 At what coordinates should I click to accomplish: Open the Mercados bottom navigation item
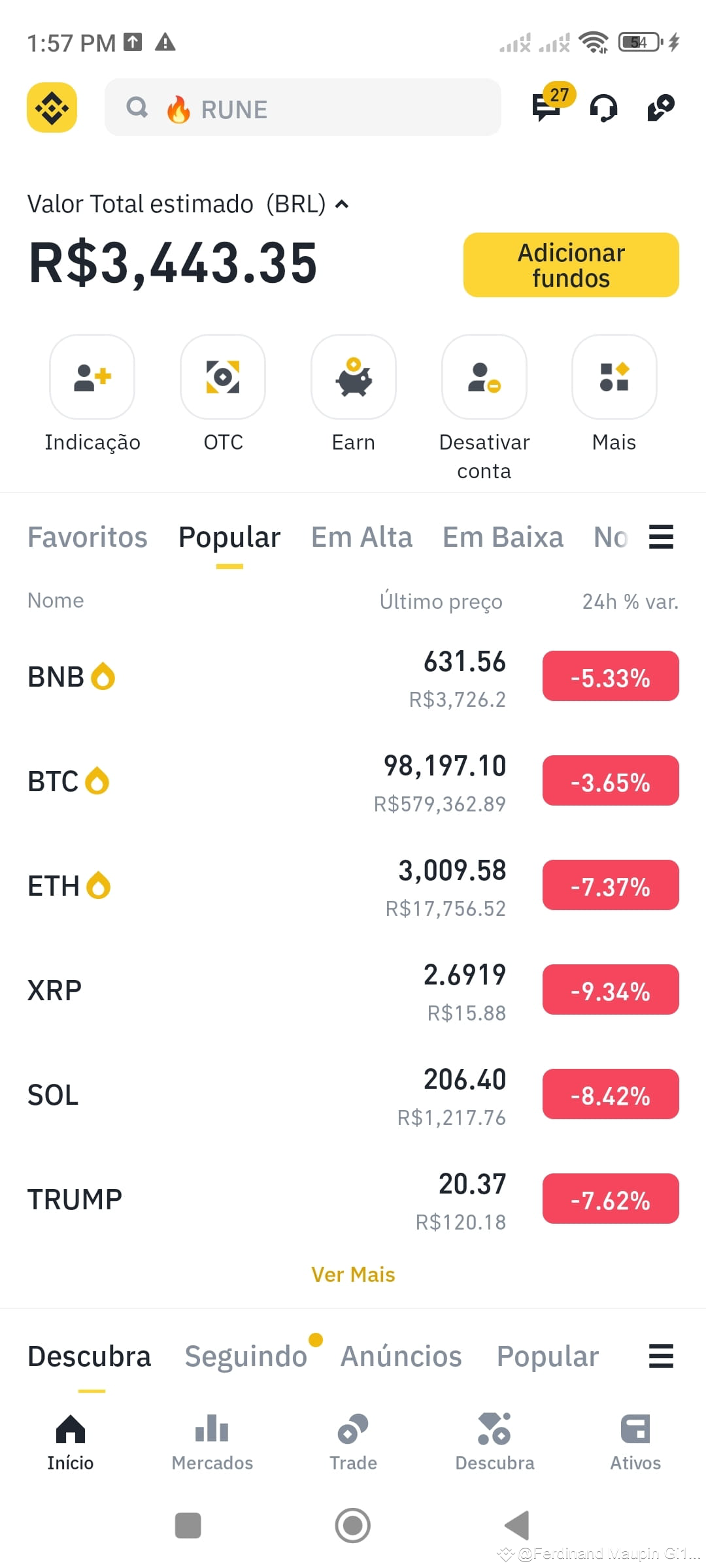[212, 1442]
